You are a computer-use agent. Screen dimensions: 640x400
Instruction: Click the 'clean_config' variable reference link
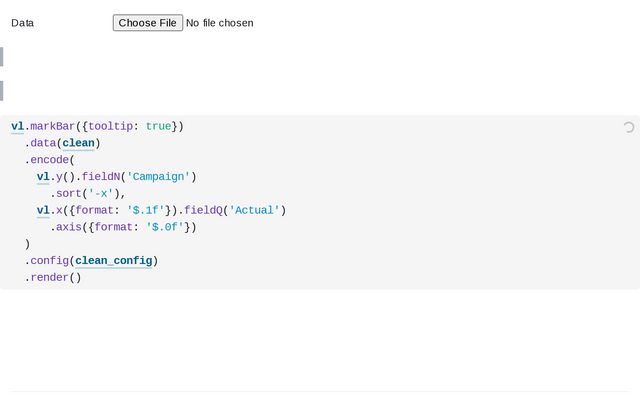coord(114,261)
